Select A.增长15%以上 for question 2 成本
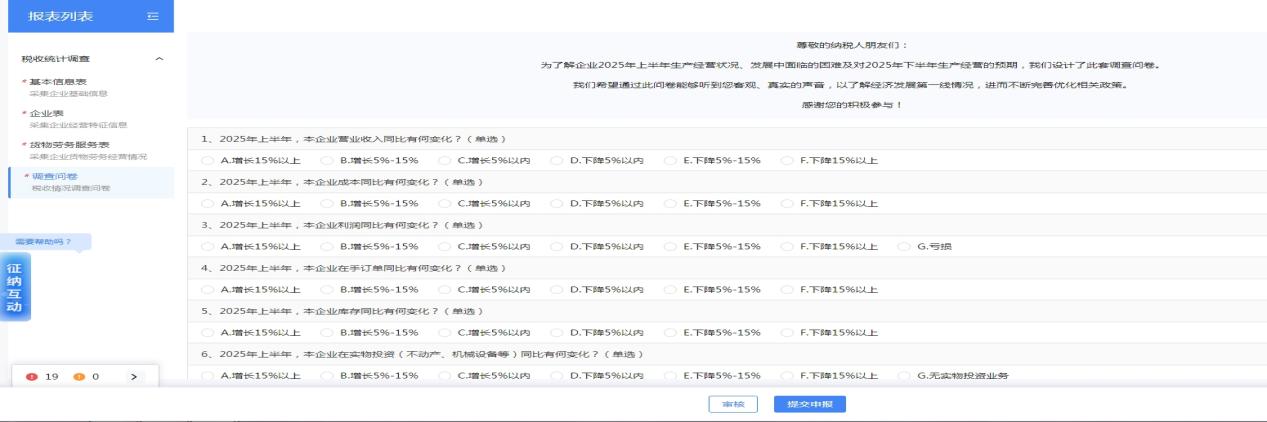 coord(206,203)
